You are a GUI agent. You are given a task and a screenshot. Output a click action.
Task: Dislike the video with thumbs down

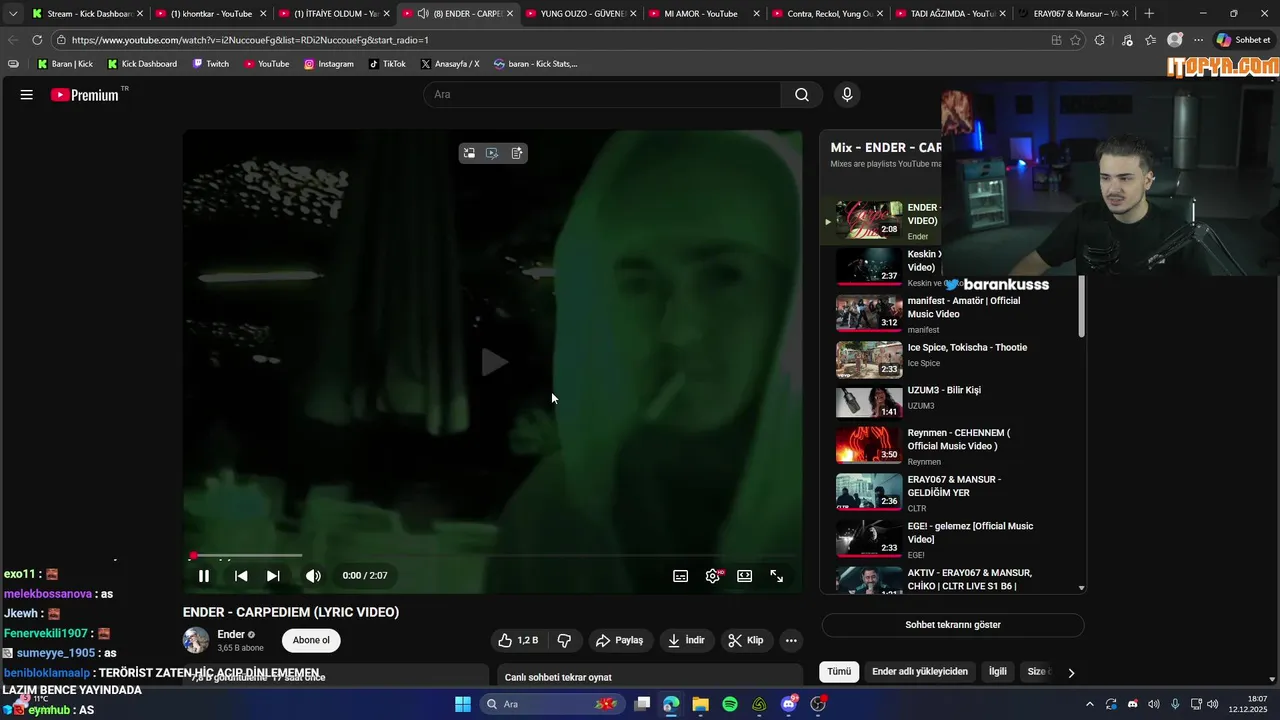coord(564,641)
